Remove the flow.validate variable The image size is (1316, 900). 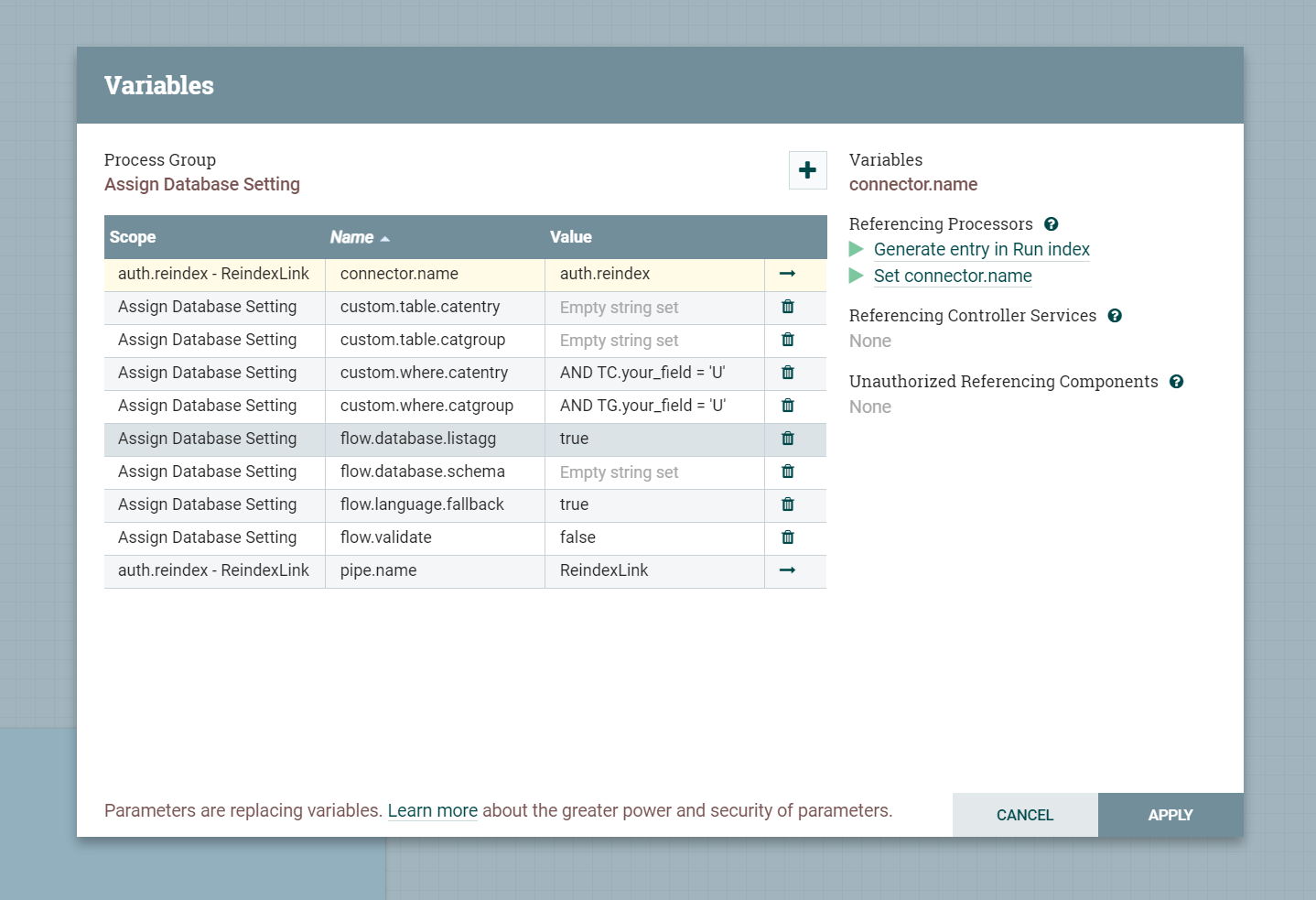pos(787,537)
